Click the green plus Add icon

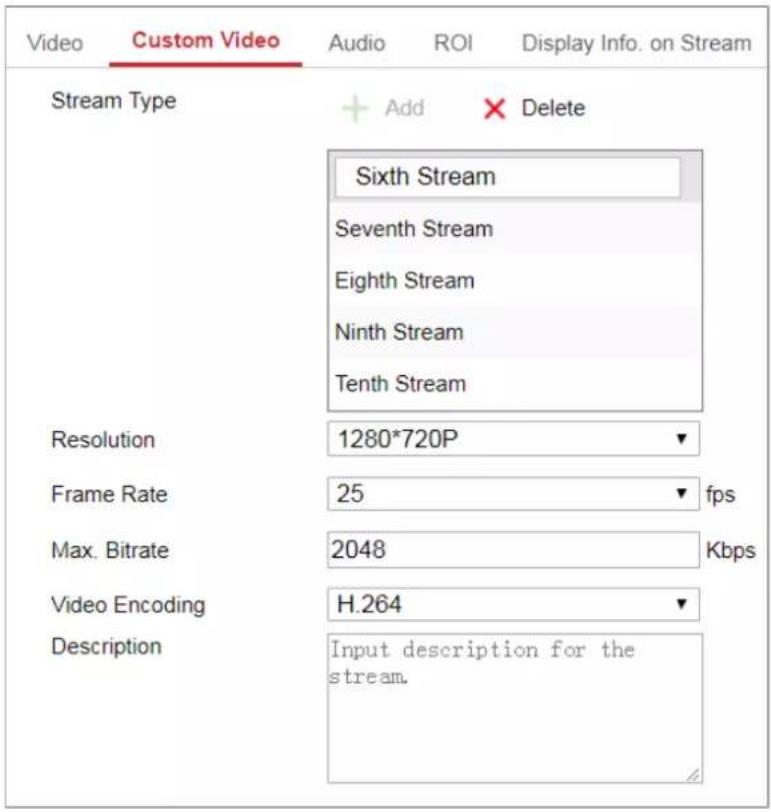[355, 109]
